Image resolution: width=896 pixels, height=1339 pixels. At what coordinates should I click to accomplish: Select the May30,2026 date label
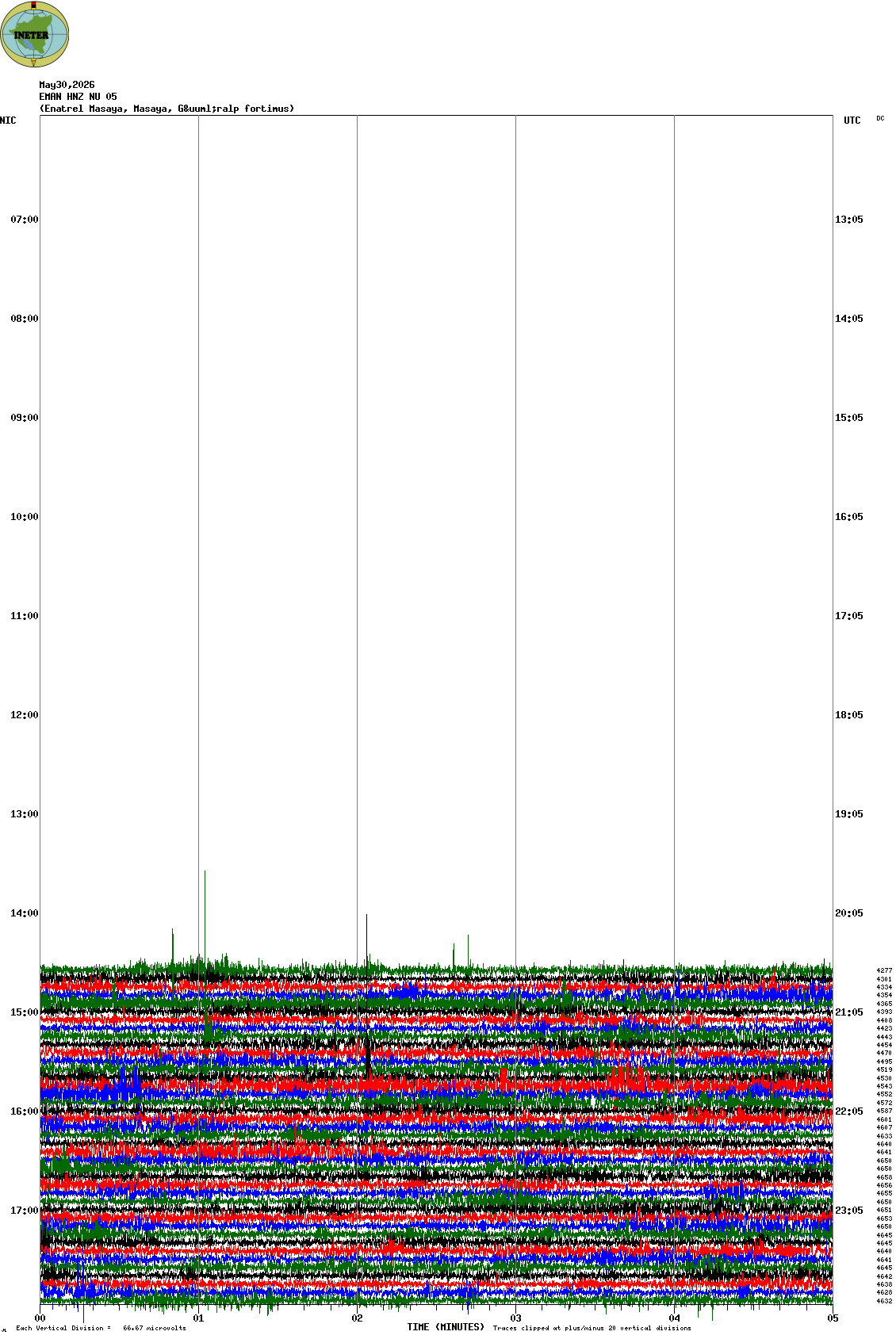(x=67, y=85)
